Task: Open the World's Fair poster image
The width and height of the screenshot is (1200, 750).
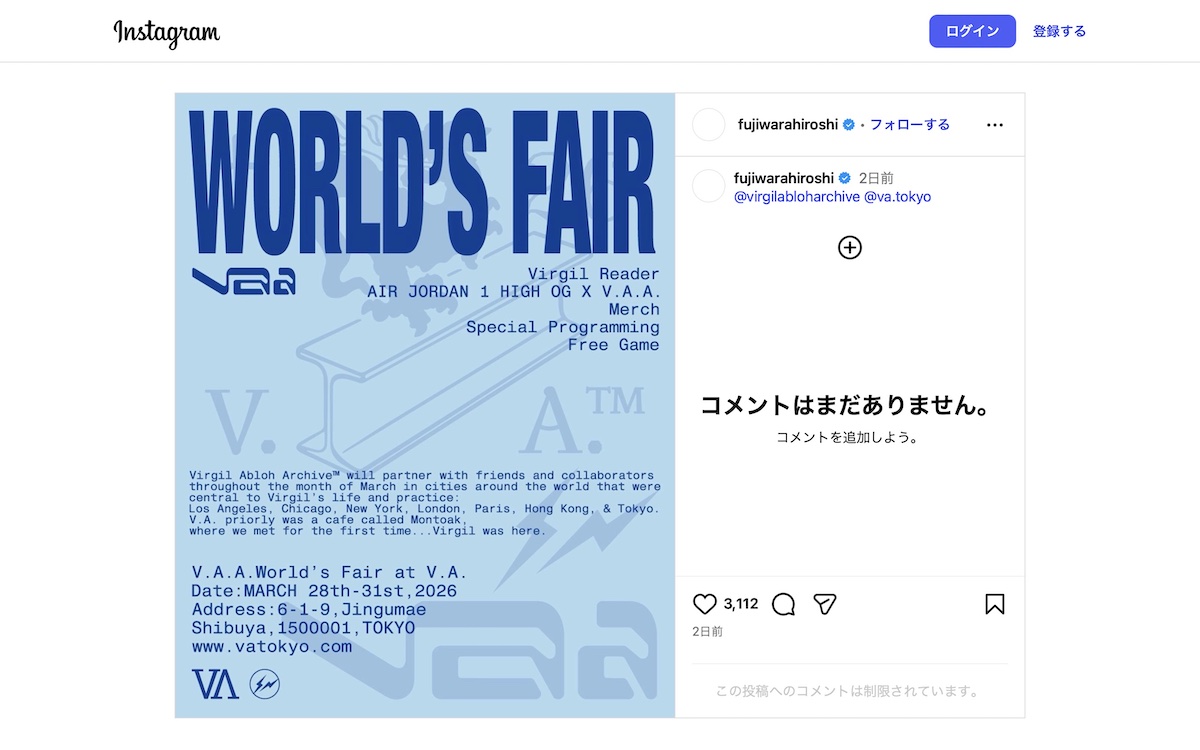Action: pyautogui.click(x=425, y=405)
